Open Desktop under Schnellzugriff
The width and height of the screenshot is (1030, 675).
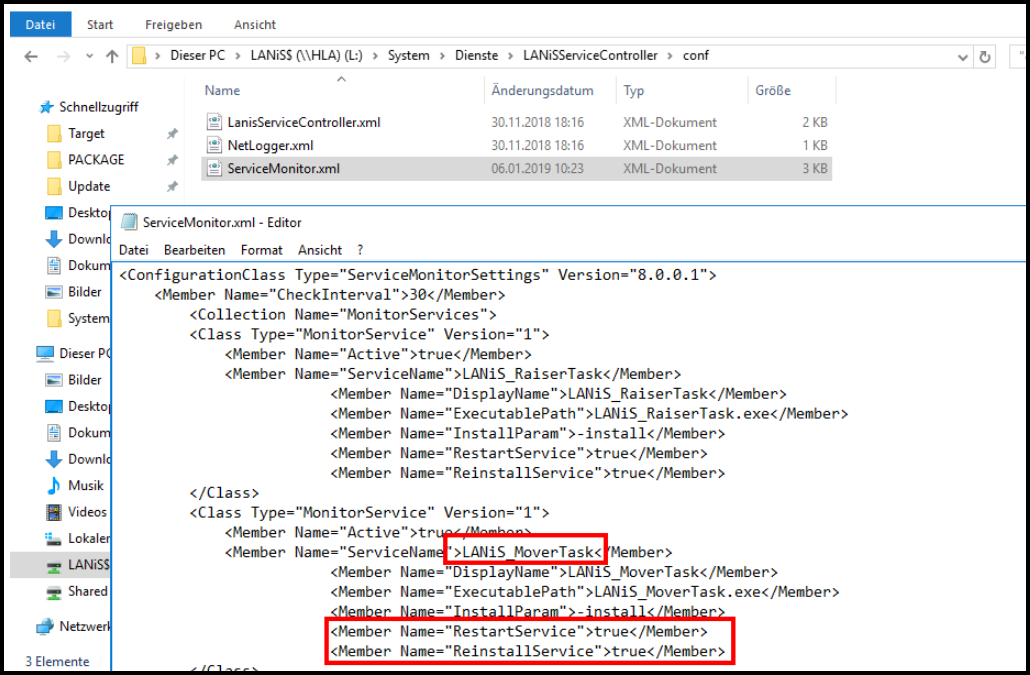click(x=77, y=213)
